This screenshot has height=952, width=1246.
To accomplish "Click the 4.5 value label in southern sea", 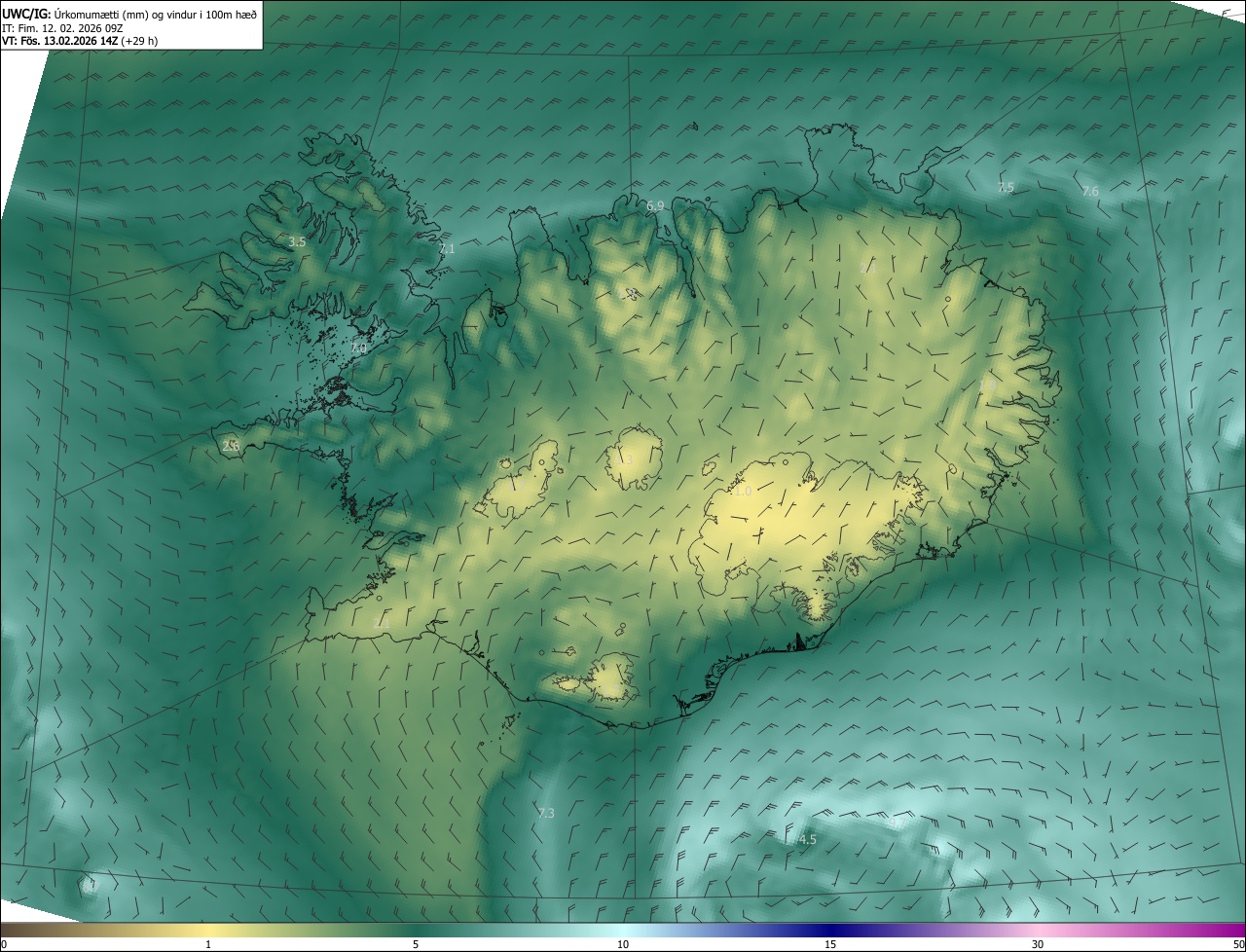I will [807, 839].
